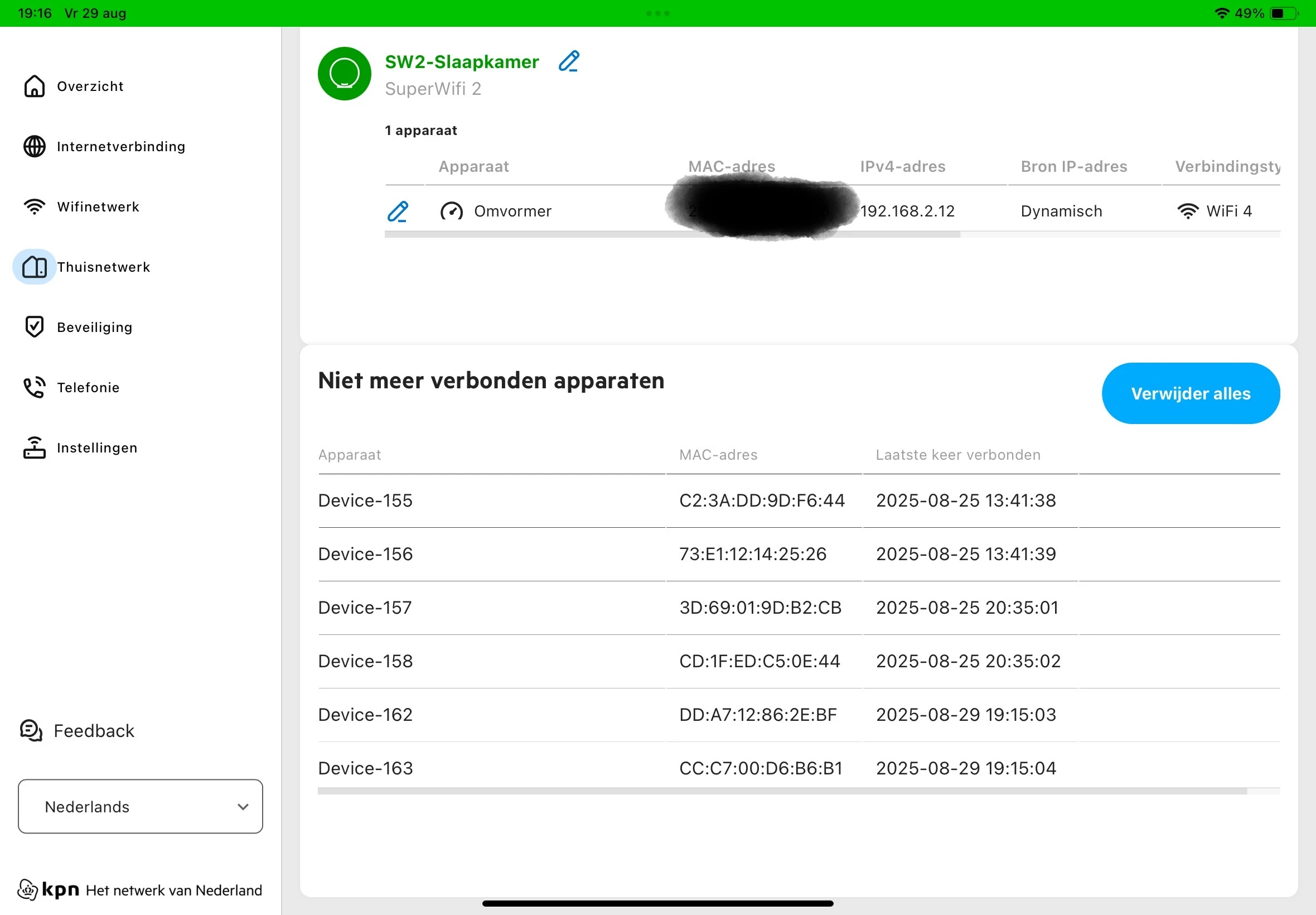Screen dimensions: 1316x915
Task: Click the chevron in the language selector
Action: (x=243, y=807)
